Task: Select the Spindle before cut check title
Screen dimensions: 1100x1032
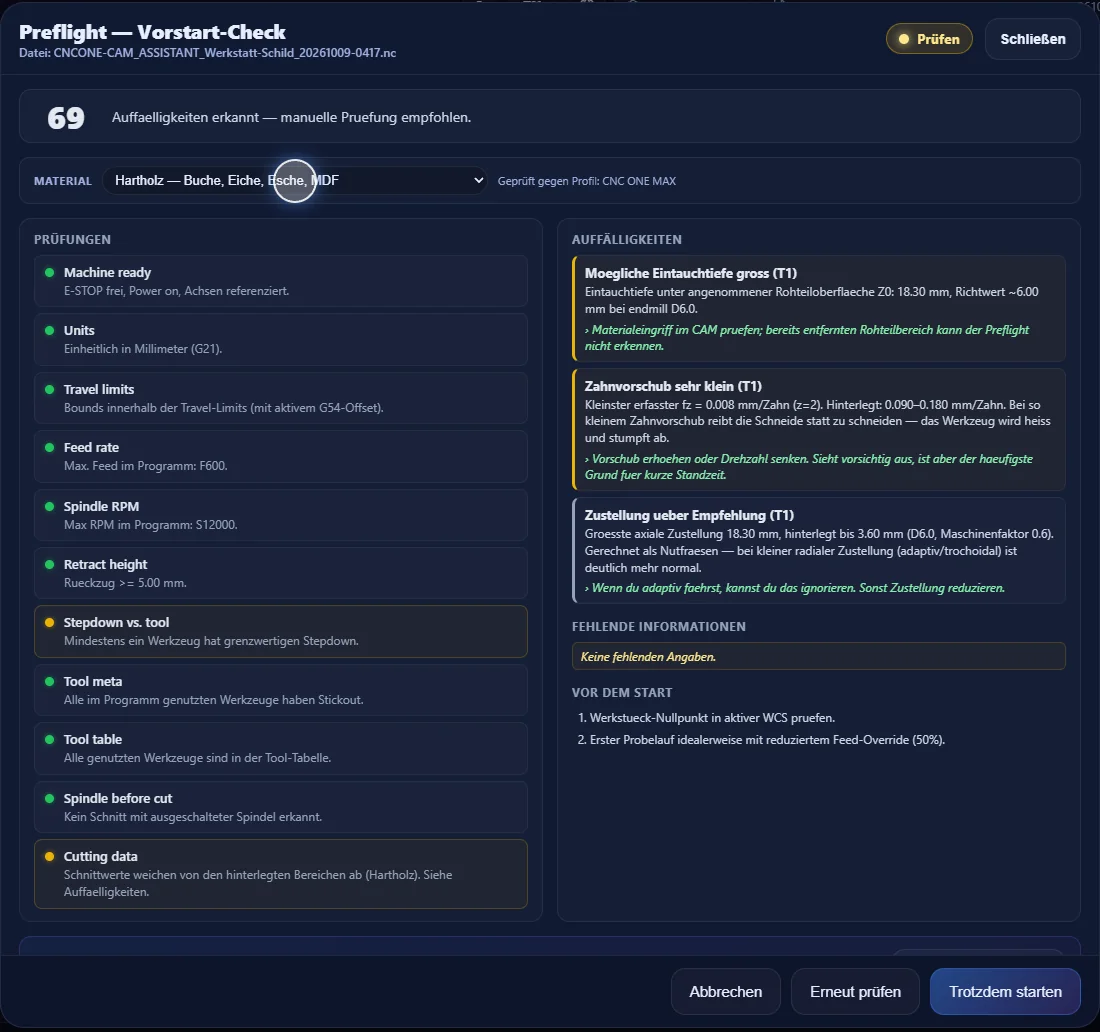Action: click(118, 798)
